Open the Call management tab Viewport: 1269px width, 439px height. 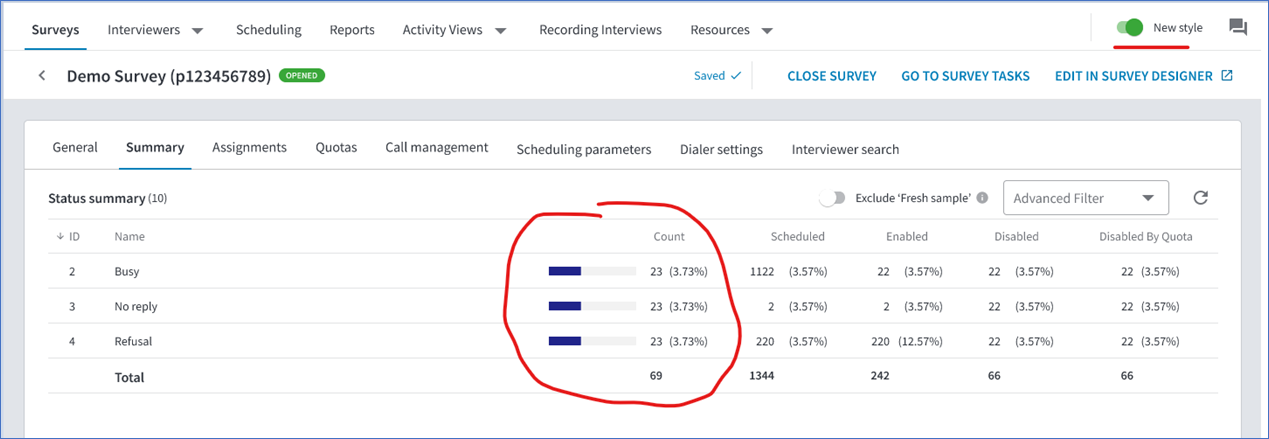pos(437,147)
